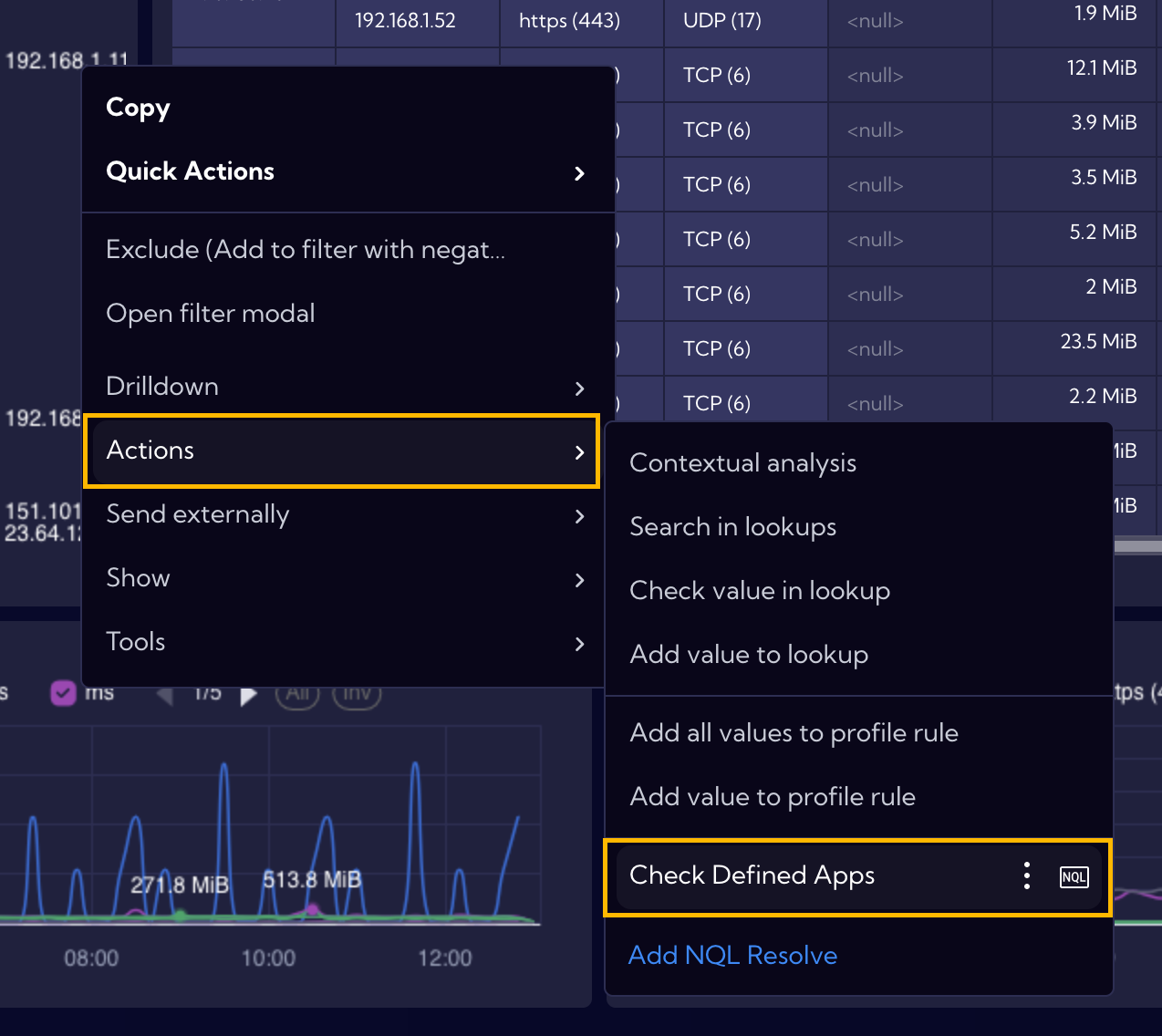Viewport: 1162px width, 1036px height.
Task: Click the 1/5 legend page indicator
Action: pyautogui.click(x=208, y=694)
